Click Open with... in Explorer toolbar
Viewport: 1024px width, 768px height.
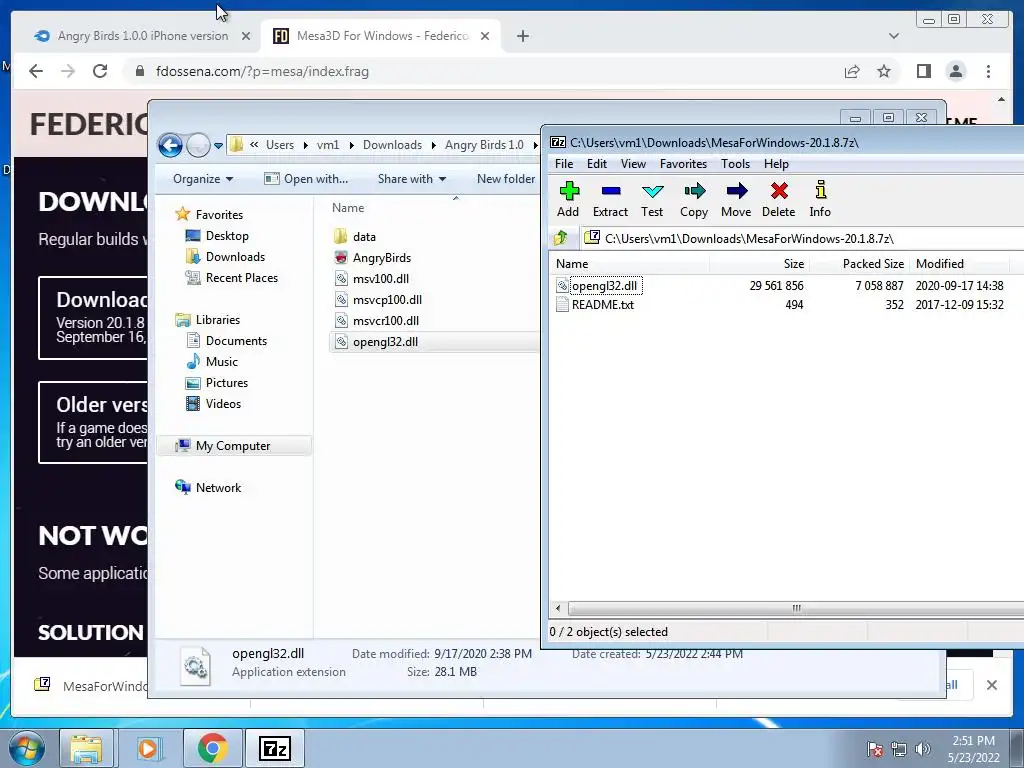tap(306, 179)
